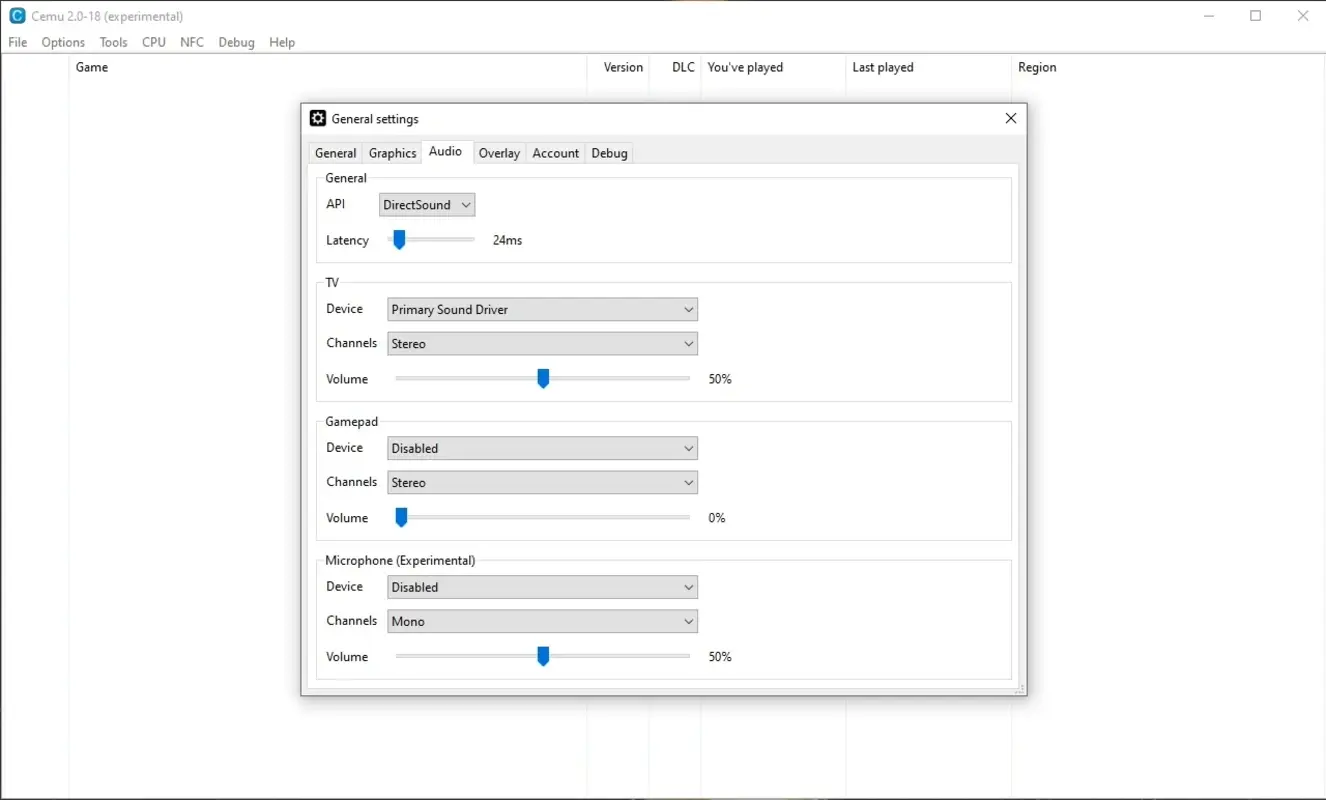Open the Help menu
This screenshot has width=1326, height=800.
282,42
